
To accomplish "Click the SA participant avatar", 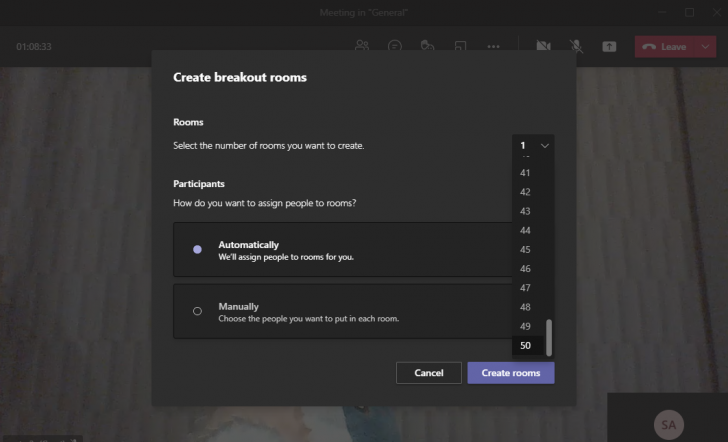I will coord(669,425).
